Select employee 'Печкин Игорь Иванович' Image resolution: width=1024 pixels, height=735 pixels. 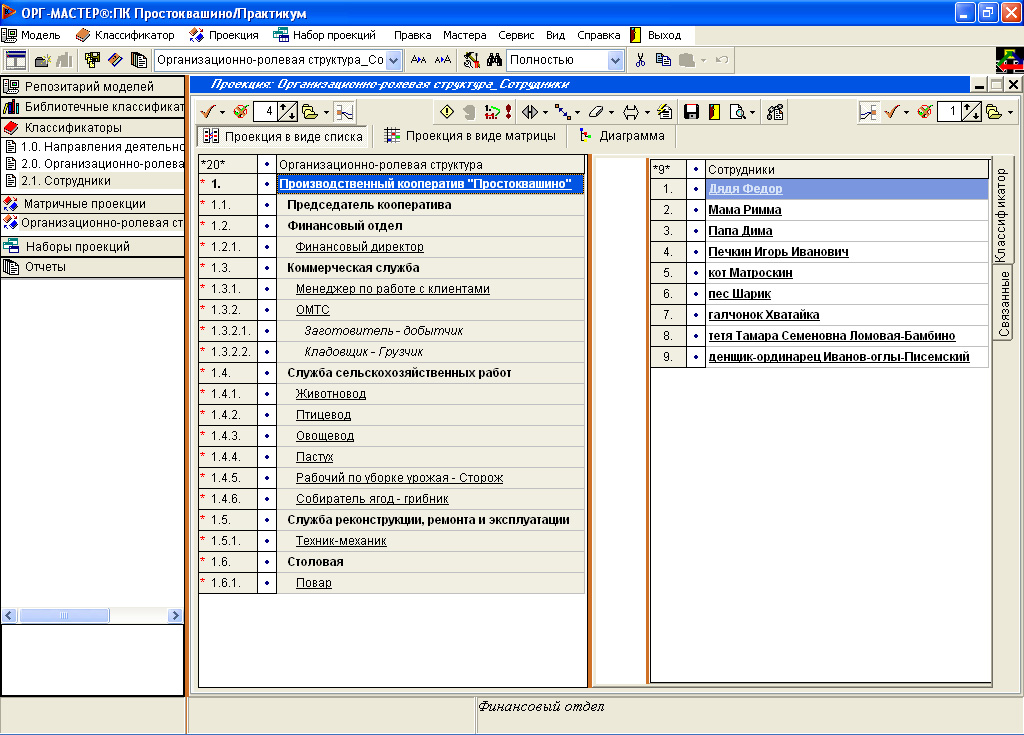(778, 252)
